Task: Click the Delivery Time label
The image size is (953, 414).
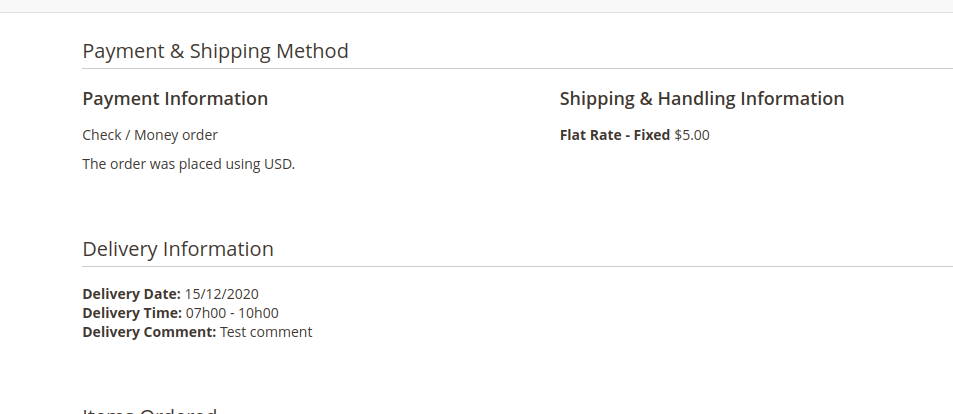Action: [132, 313]
